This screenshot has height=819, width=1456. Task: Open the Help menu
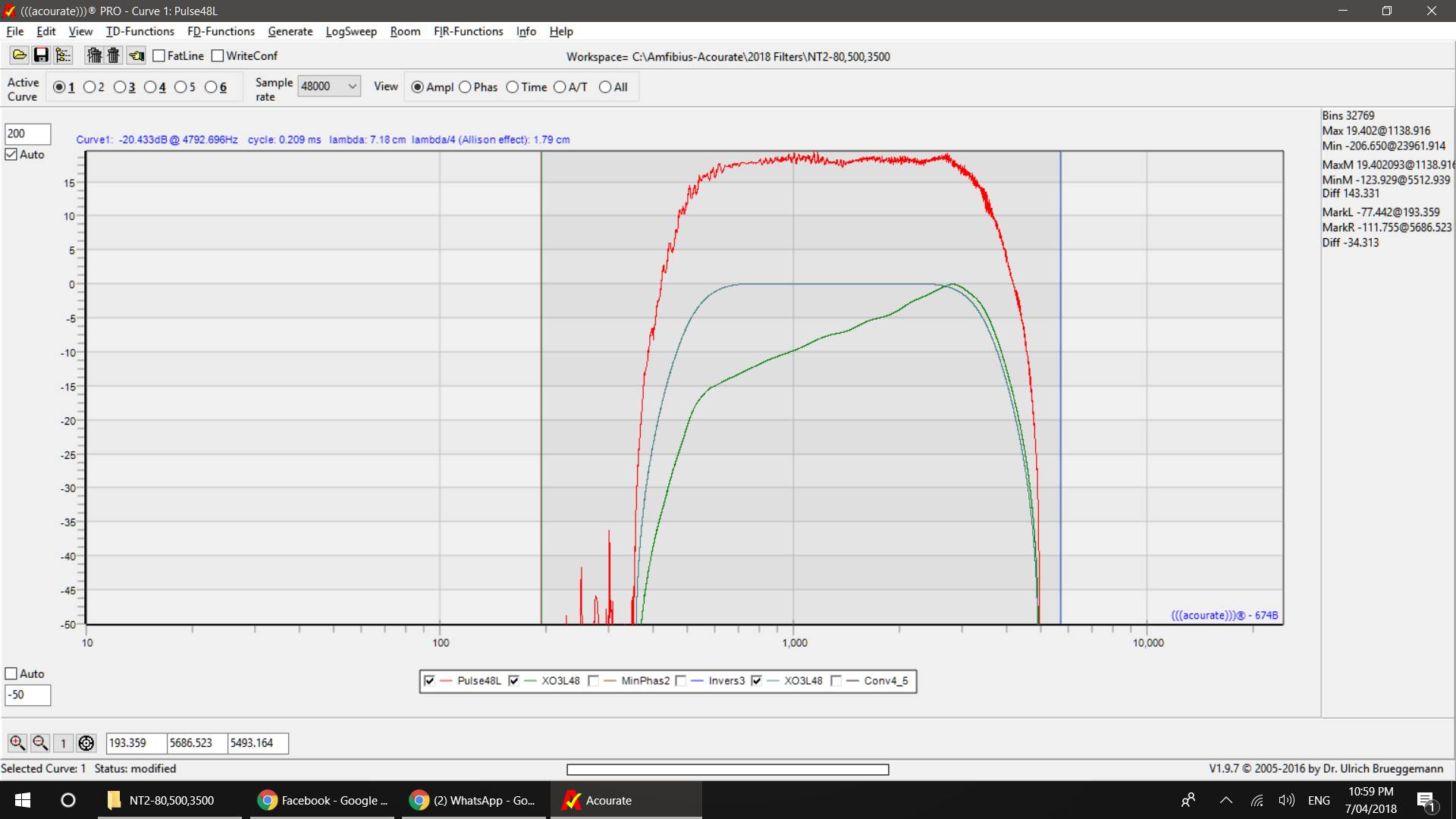point(561,31)
